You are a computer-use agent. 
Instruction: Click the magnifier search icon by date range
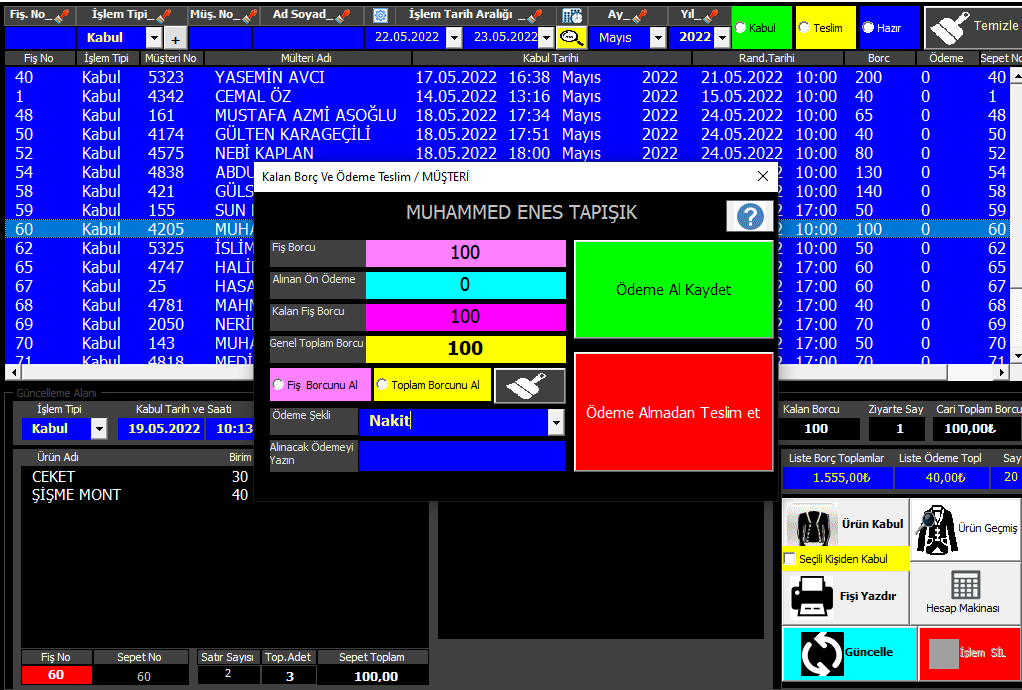(x=571, y=37)
